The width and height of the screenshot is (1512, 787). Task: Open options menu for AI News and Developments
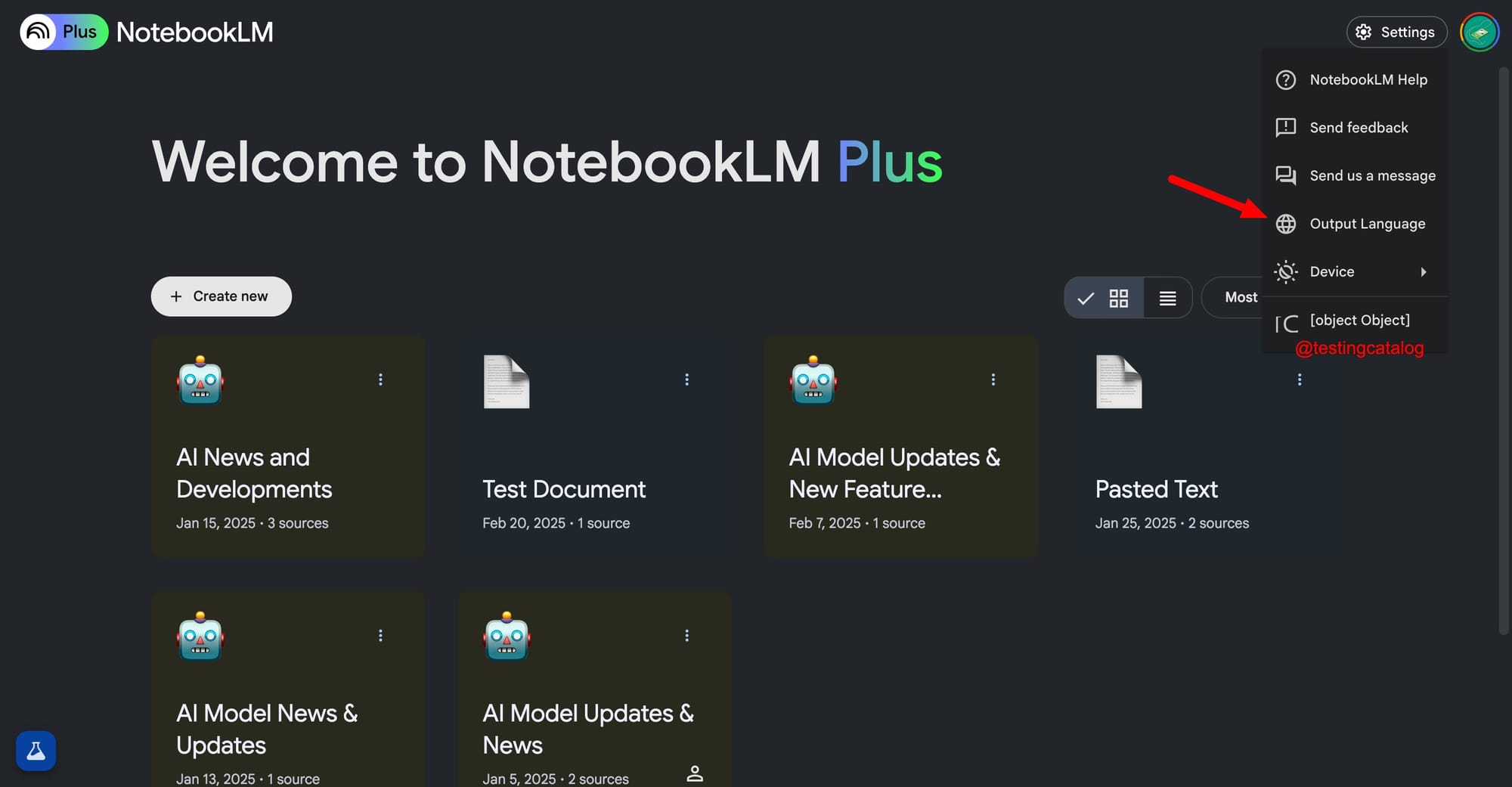click(380, 380)
